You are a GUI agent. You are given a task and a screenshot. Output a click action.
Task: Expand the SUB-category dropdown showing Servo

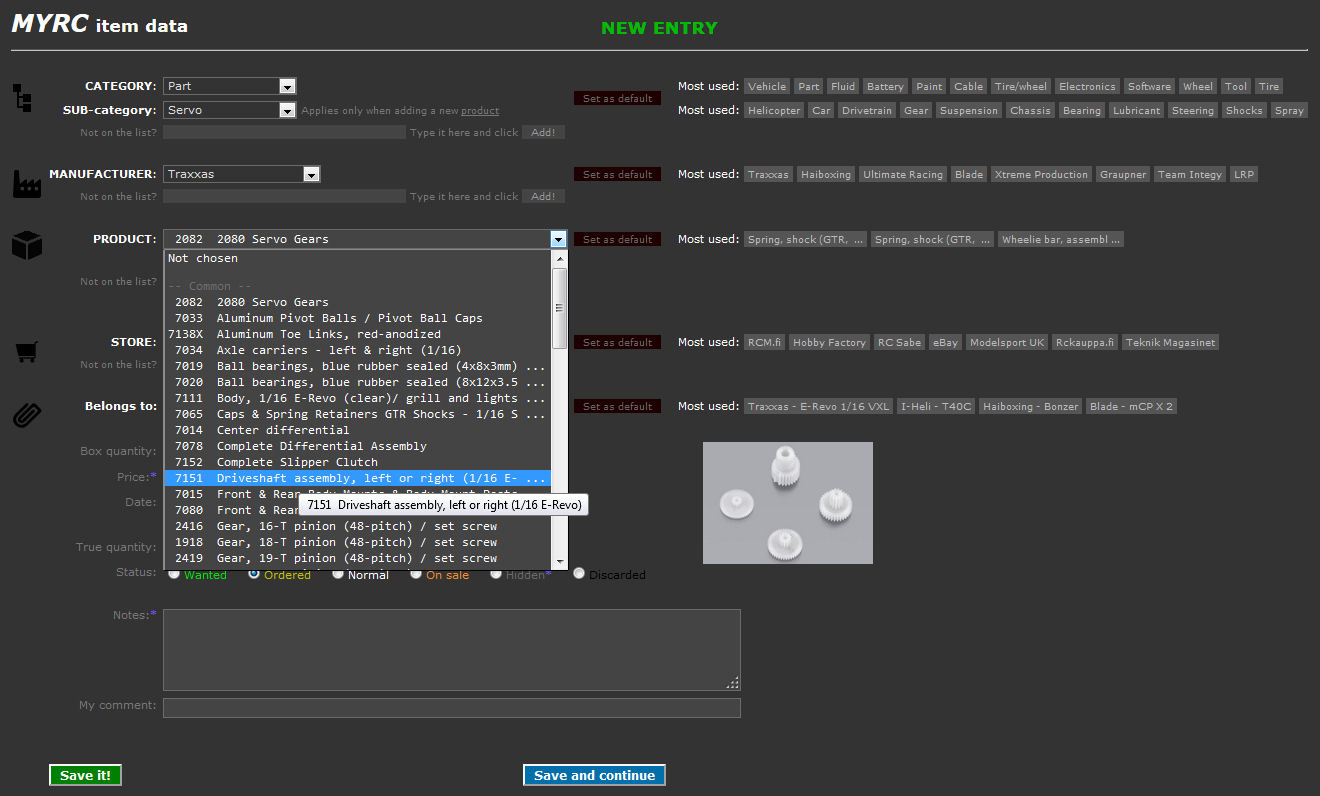230,110
